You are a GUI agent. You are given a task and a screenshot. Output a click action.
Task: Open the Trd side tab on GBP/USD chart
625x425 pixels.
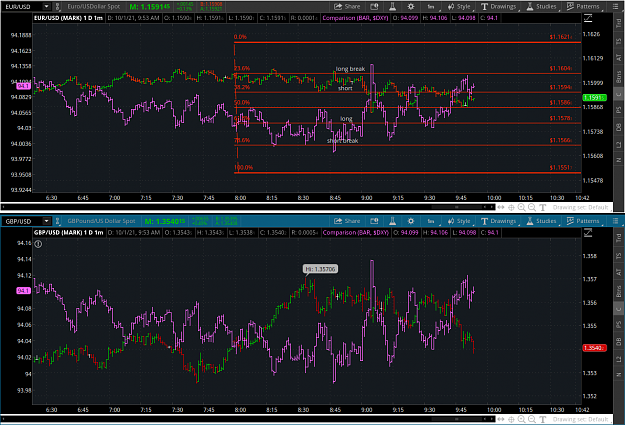pos(619,238)
